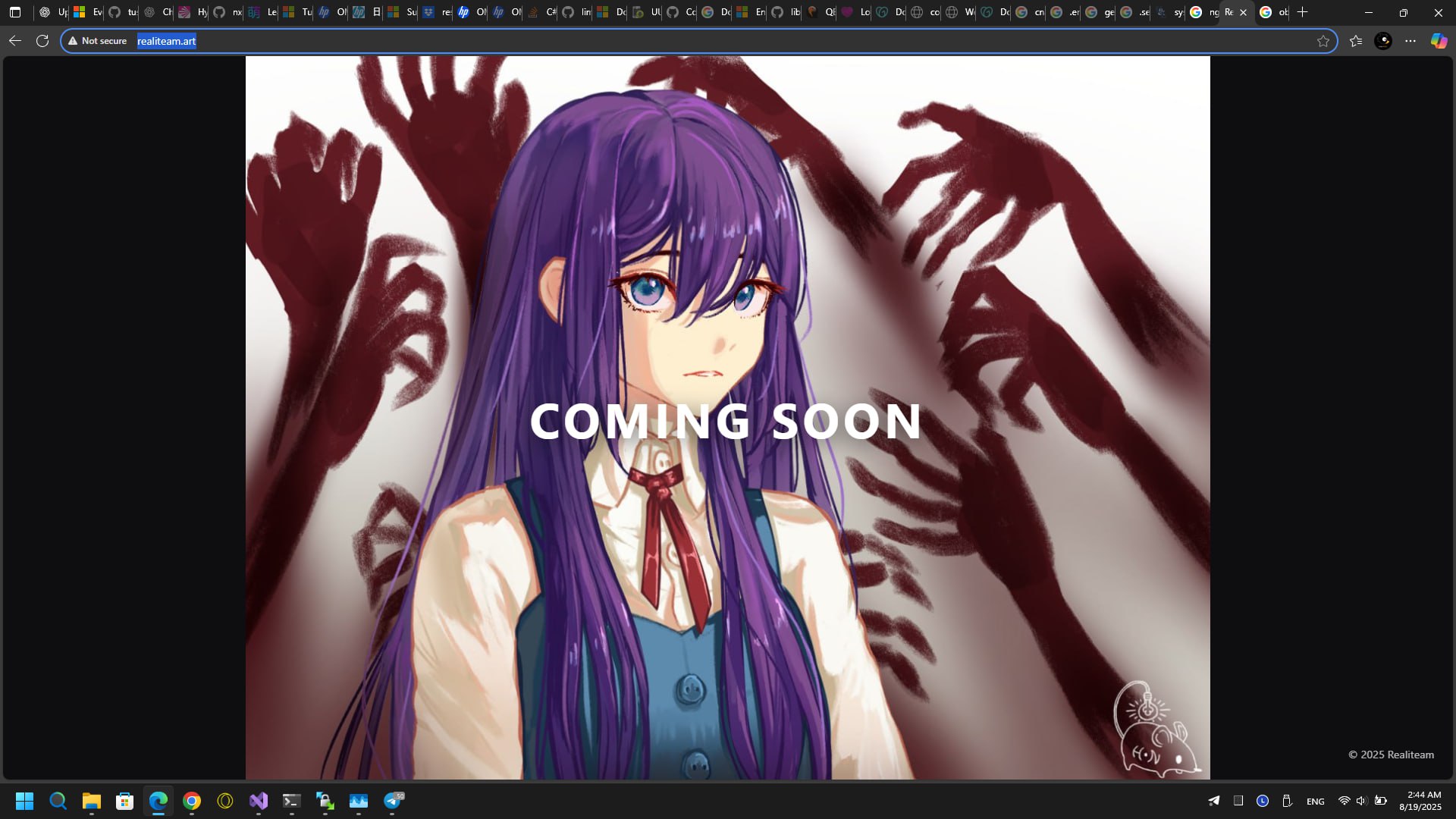This screenshot has width=1456, height=819.
Task: Open the Tab actions menu icon
Action: point(15,12)
